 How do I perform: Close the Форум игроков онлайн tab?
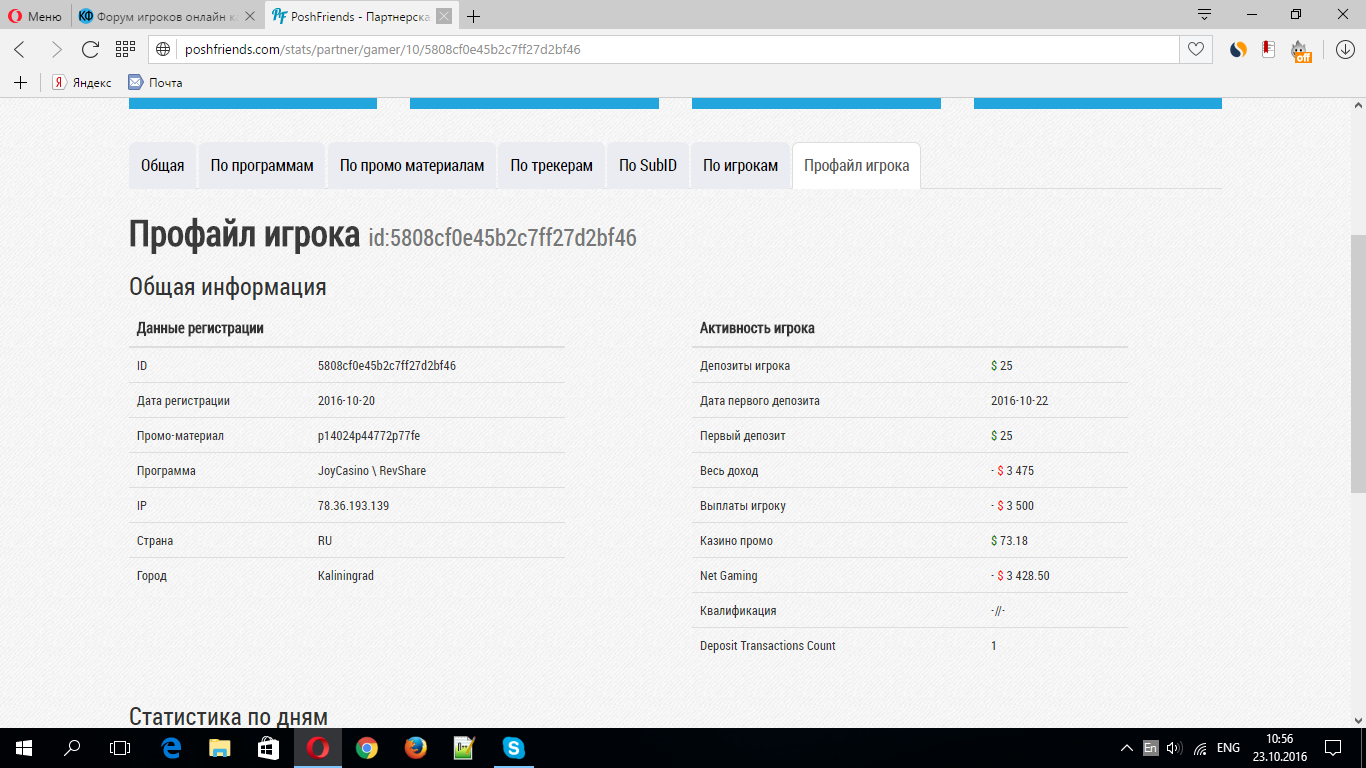point(250,16)
